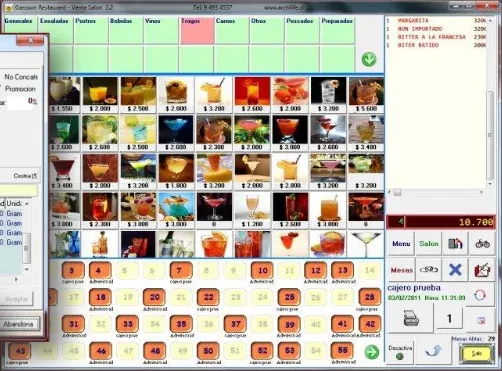Select occupied table 10
The image size is (502, 371).
coord(262,271)
